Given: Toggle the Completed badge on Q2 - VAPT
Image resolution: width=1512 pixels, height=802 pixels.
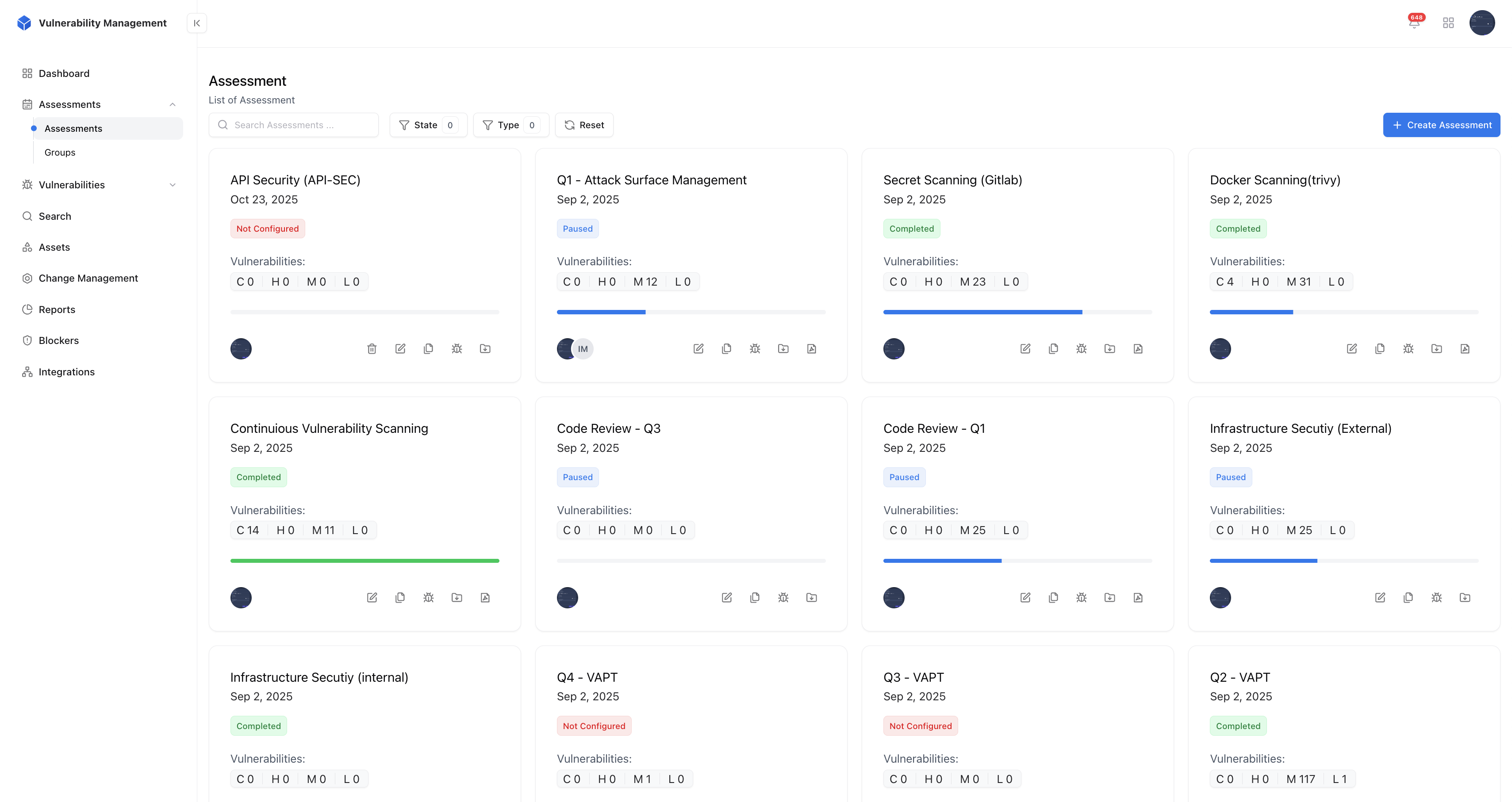Looking at the screenshot, I should (x=1239, y=726).
